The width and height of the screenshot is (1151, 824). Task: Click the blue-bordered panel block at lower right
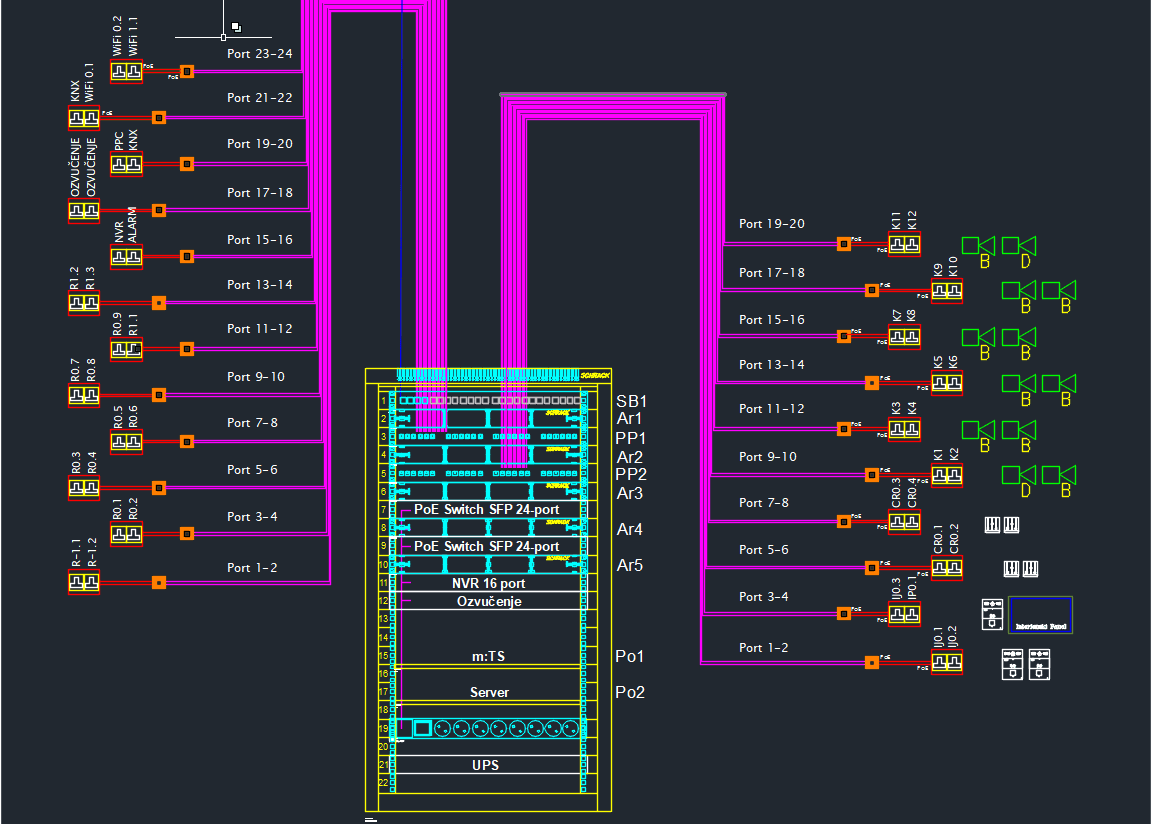click(x=1040, y=614)
